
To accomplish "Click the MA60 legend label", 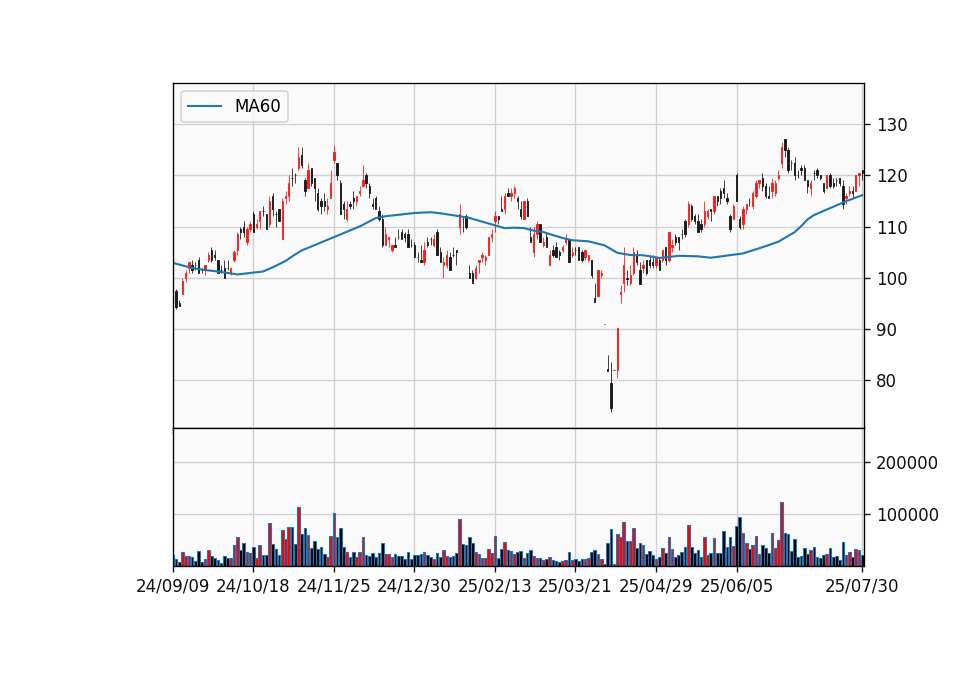I will click(257, 106).
